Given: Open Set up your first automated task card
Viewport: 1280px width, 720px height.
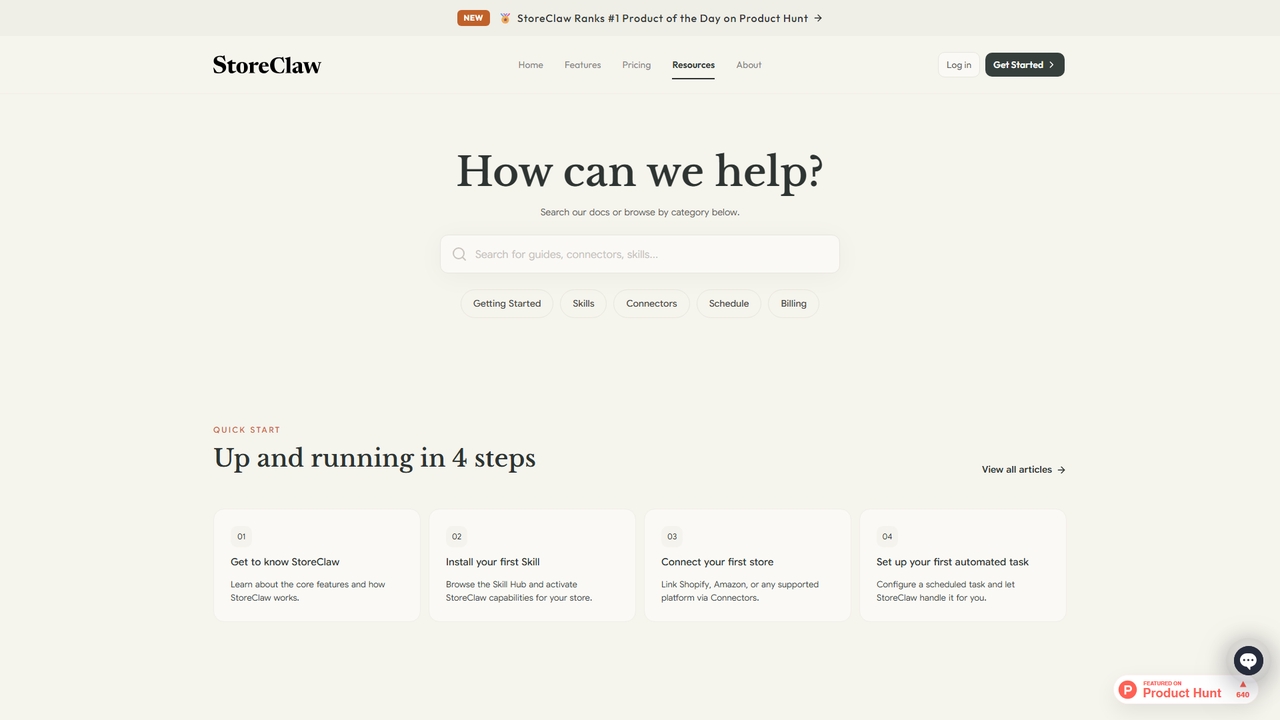Looking at the screenshot, I should pyautogui.click(x=963, y=565).
